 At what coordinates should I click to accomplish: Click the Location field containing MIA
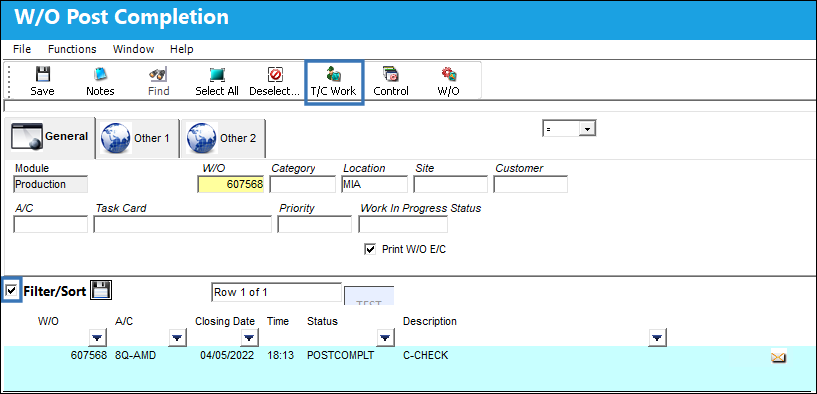(x=375, y=184)
